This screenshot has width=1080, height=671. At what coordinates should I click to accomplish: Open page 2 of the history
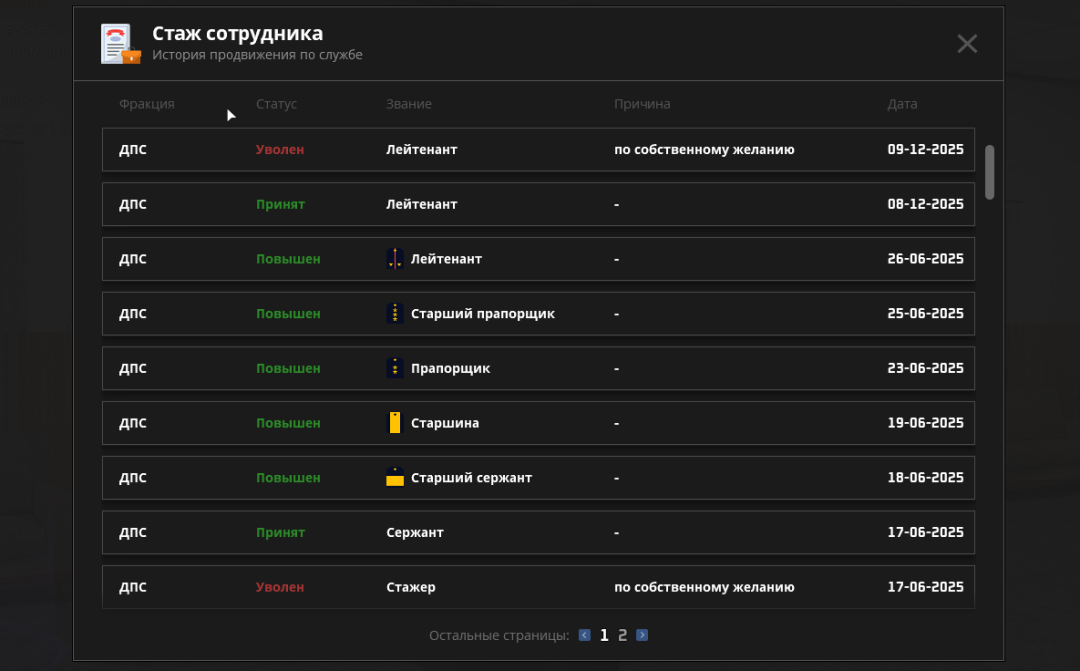tap(623, 635)
